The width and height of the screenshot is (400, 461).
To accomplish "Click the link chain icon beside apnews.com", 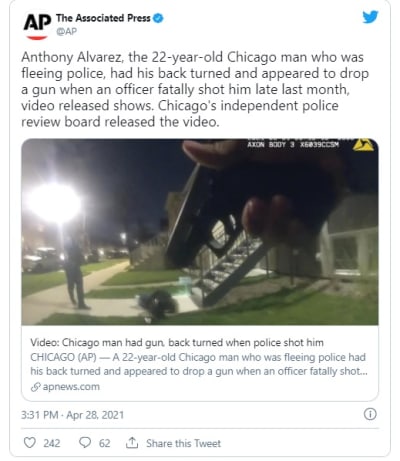I will click(35, 387).
